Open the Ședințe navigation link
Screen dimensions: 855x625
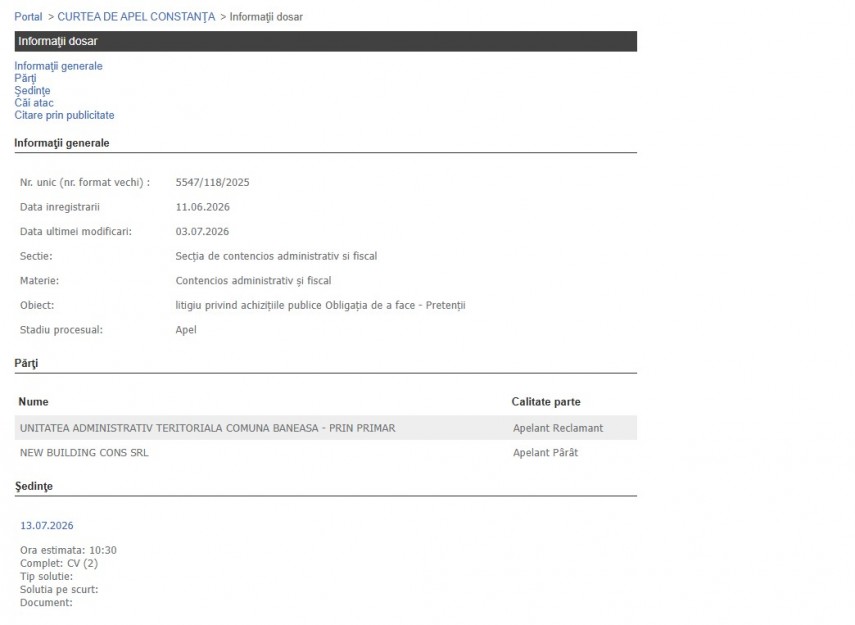32,91
